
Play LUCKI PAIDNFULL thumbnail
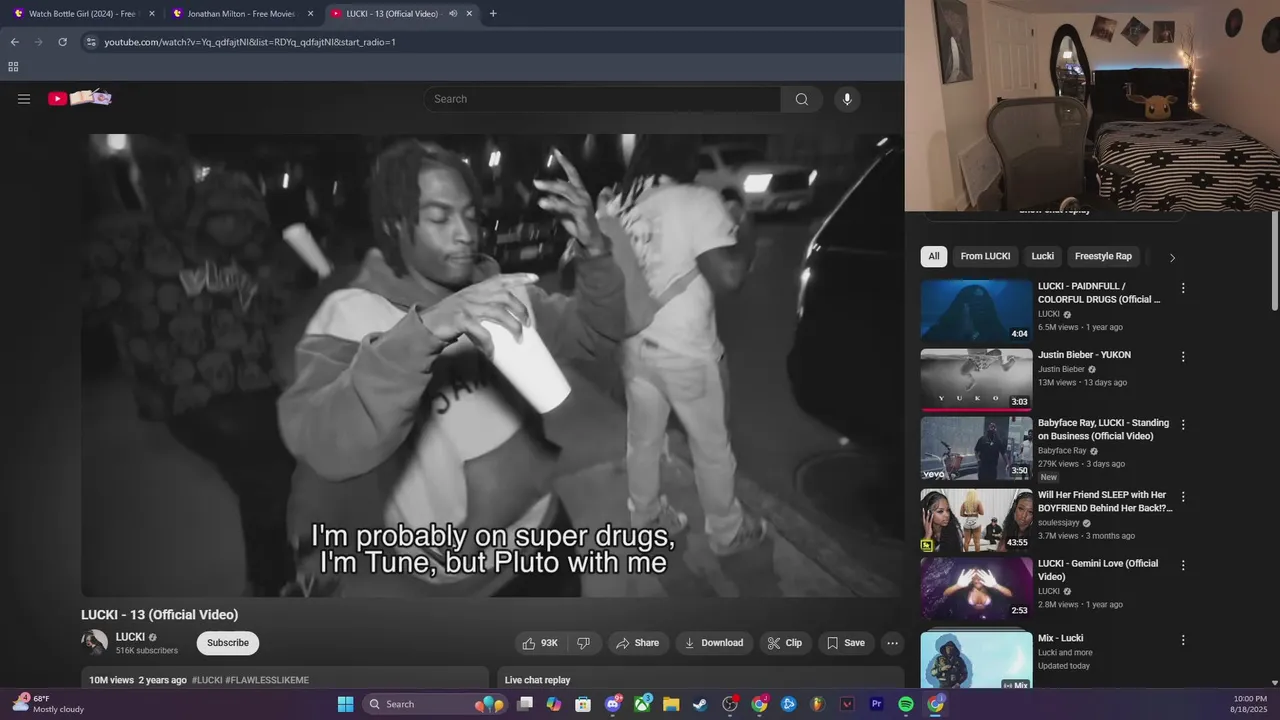976,310
